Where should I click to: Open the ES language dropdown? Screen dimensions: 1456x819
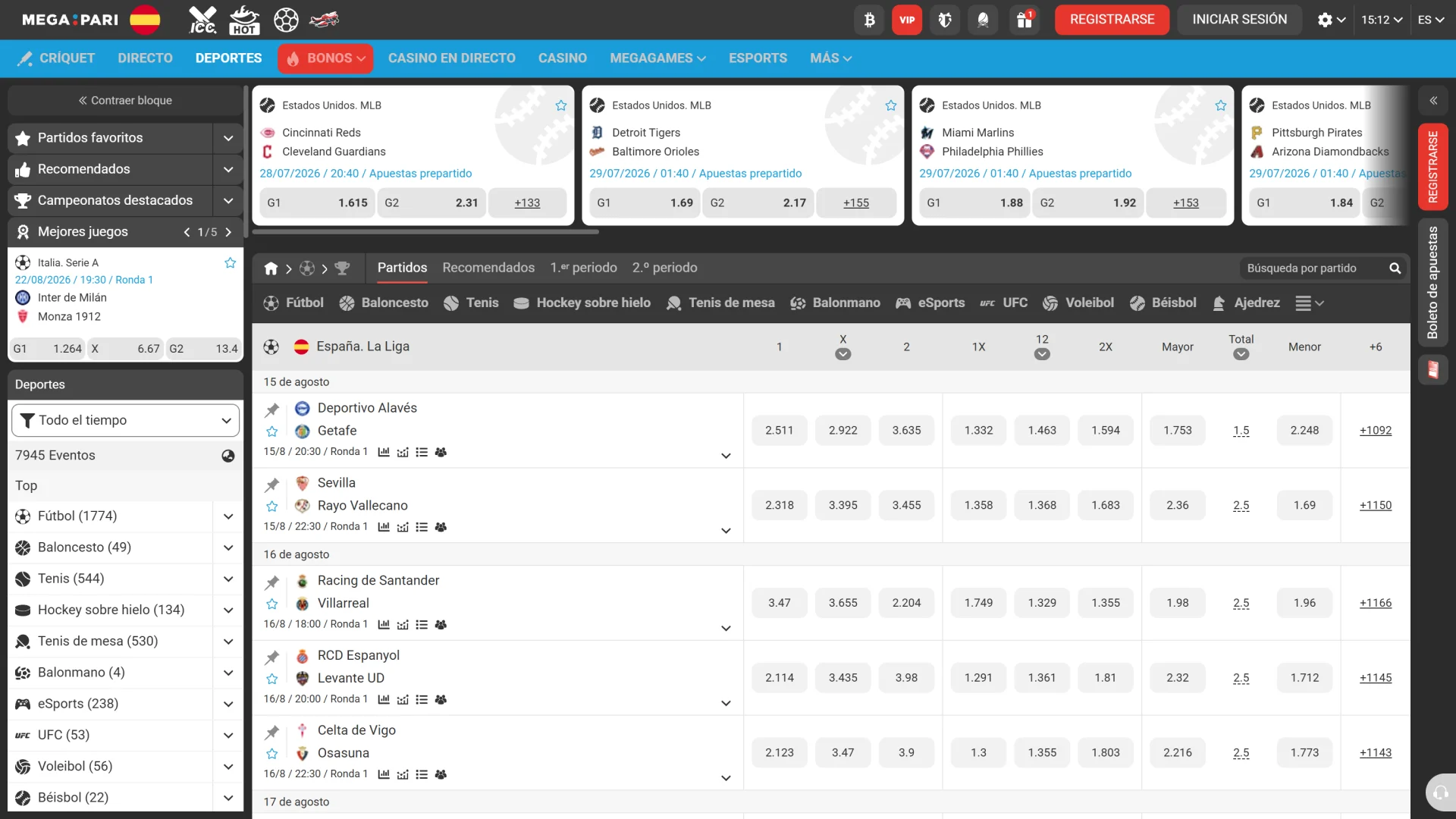pyautogui.click(x=1431, y=20)
